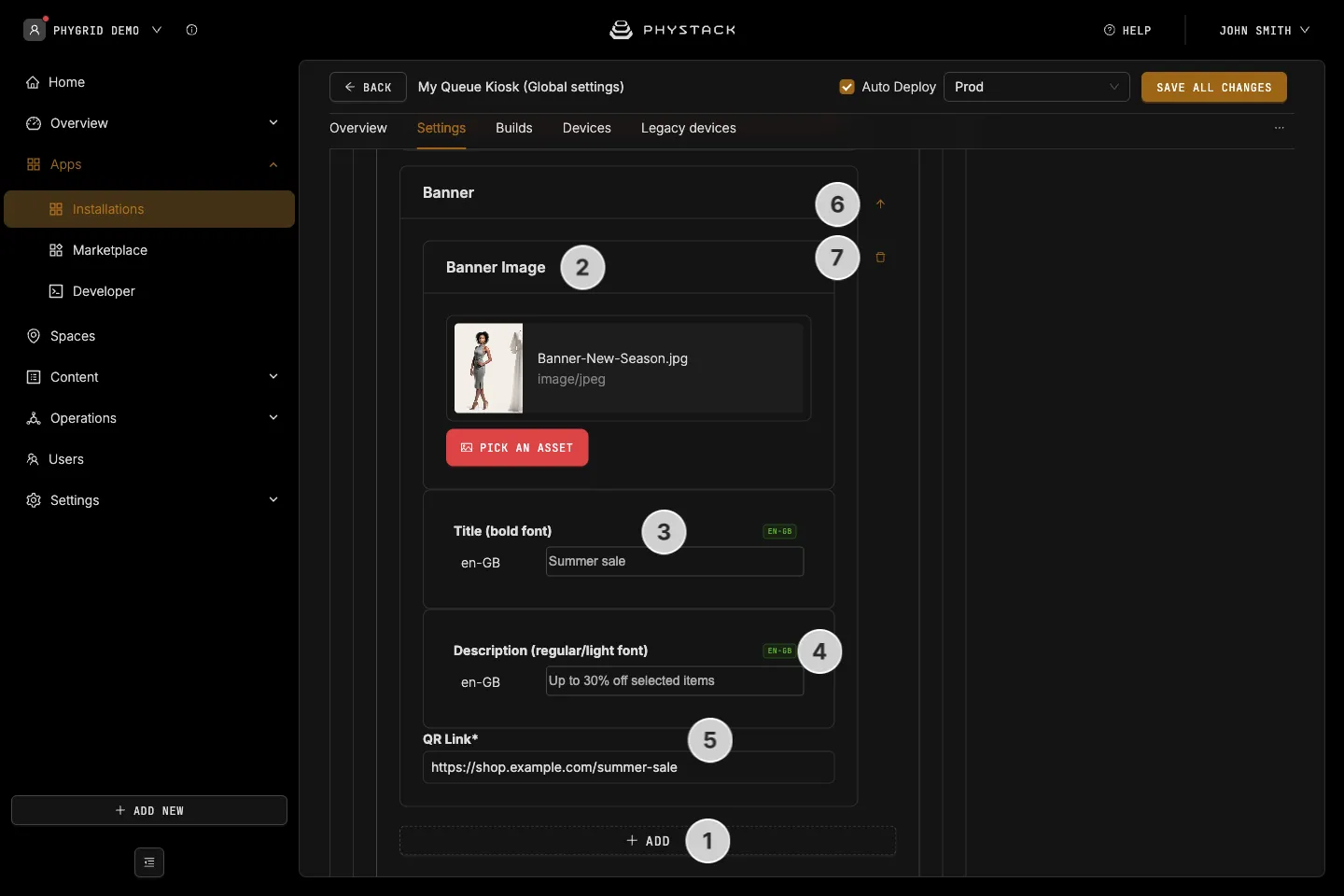Image resolution: width=1344 pixels, height=896 pixels.
Task: Select Installations under Apps
Action: [x=149, y=209]
